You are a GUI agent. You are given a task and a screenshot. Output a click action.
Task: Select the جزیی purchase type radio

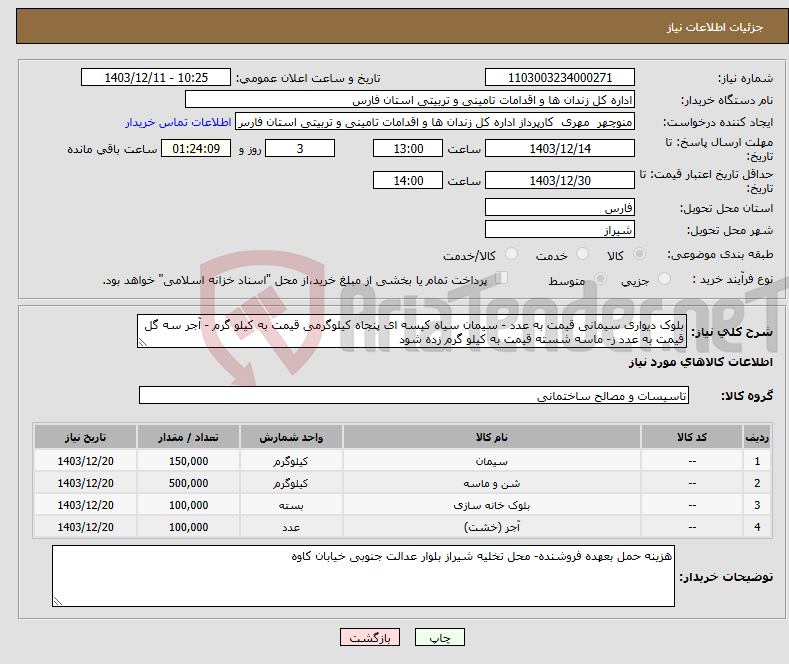click(664, 279)
